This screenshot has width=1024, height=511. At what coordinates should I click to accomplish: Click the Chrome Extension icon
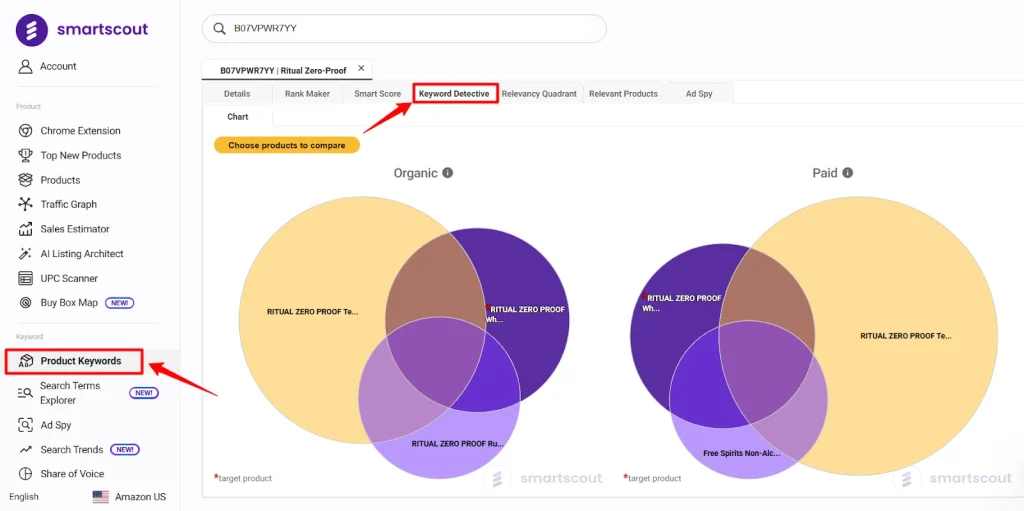pyautogui.click(x=25, y=131)
